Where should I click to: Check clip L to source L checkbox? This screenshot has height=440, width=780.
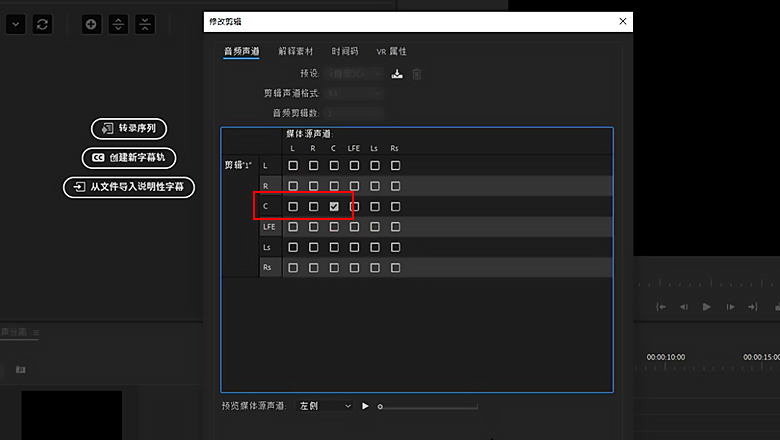[x=293, y=165]
